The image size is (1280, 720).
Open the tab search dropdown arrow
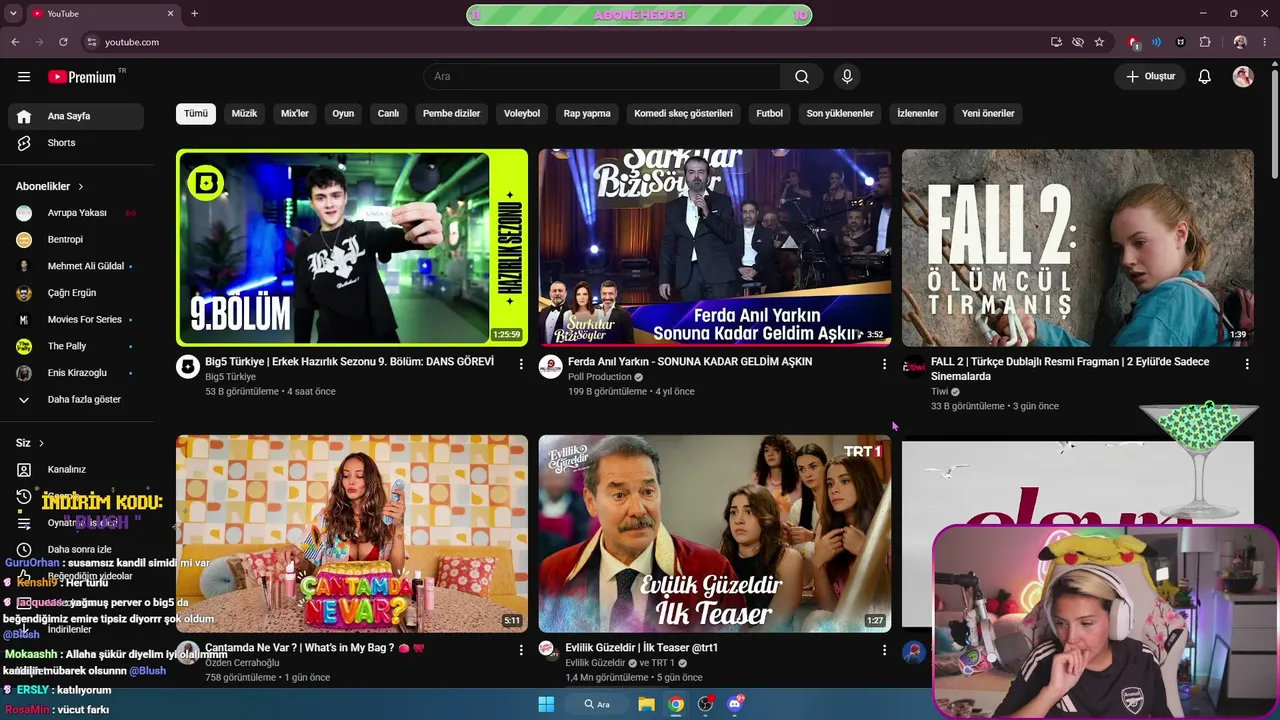click(14, 14)
